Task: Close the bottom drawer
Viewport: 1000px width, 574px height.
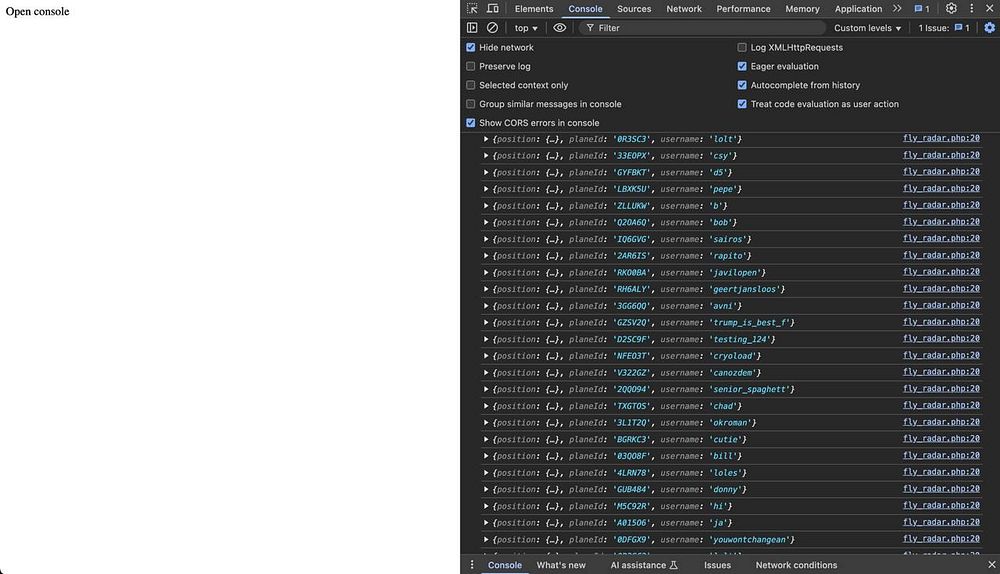Action: tap(992, 565)
